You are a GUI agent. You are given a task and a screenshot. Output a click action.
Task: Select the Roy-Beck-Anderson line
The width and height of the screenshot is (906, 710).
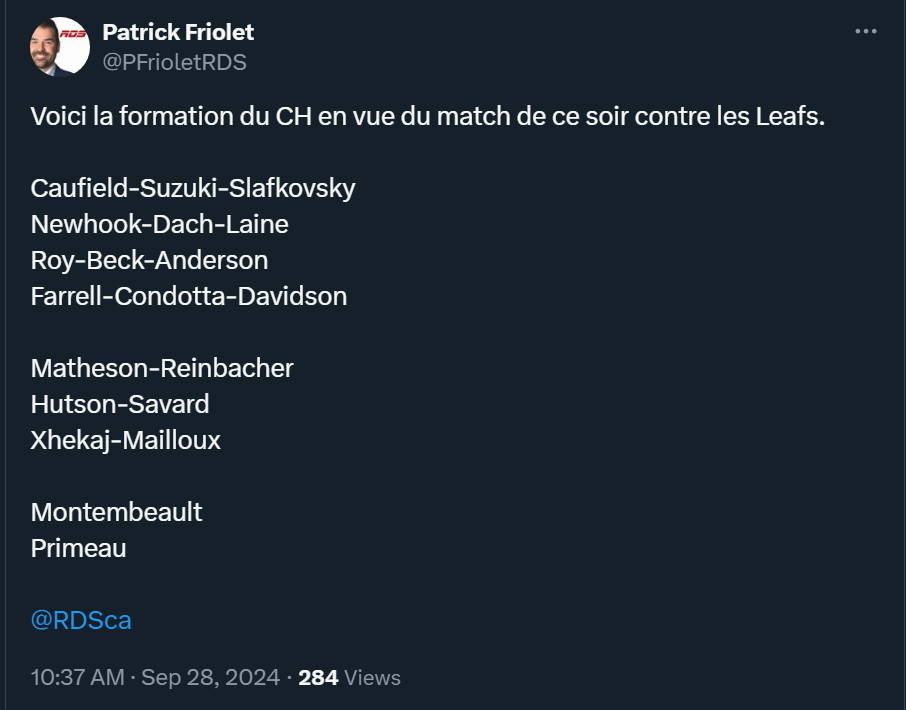[149, 260]
